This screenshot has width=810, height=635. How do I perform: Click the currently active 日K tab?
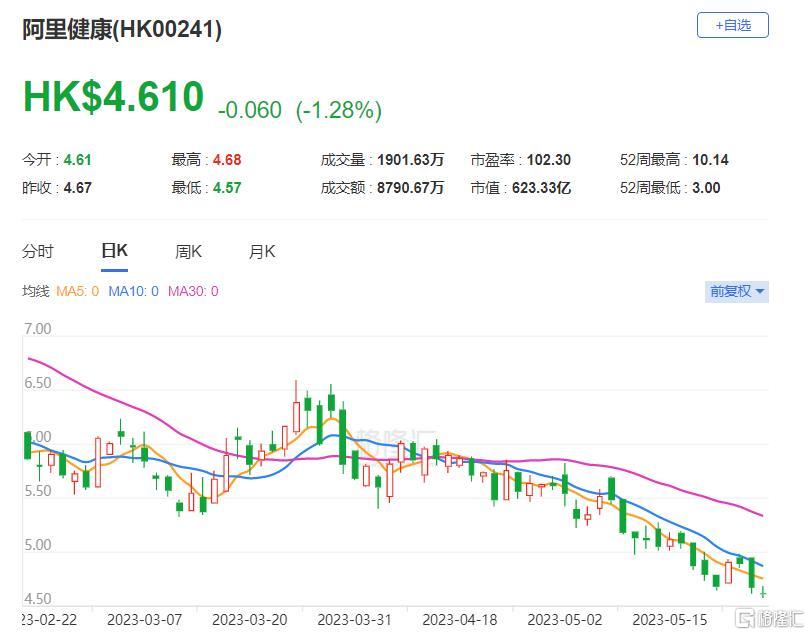pos(113,251)
